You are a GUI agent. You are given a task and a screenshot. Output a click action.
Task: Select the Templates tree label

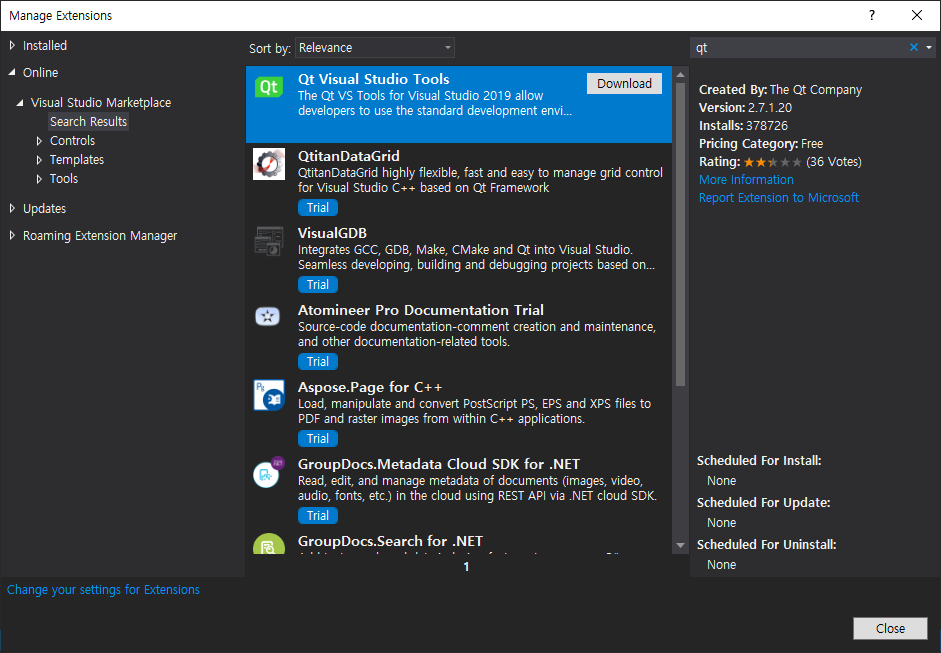(77, 160)
